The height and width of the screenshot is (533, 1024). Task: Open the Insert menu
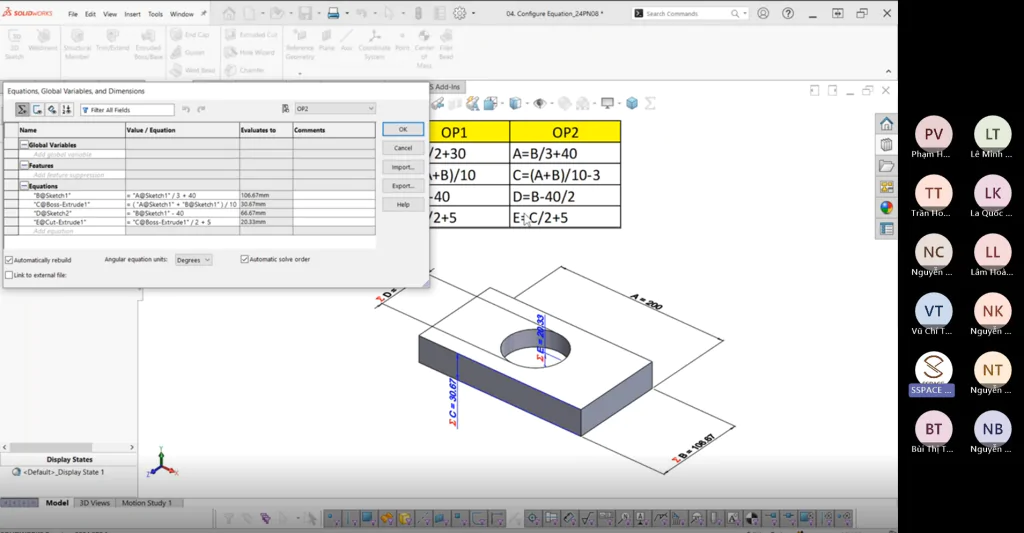[133, 14]
